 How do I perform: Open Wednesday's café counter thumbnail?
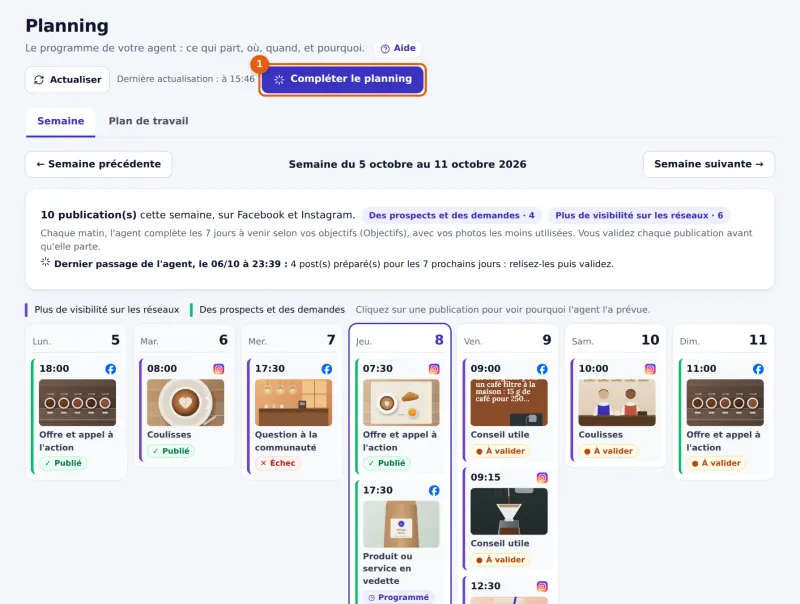tap(293, 402)
